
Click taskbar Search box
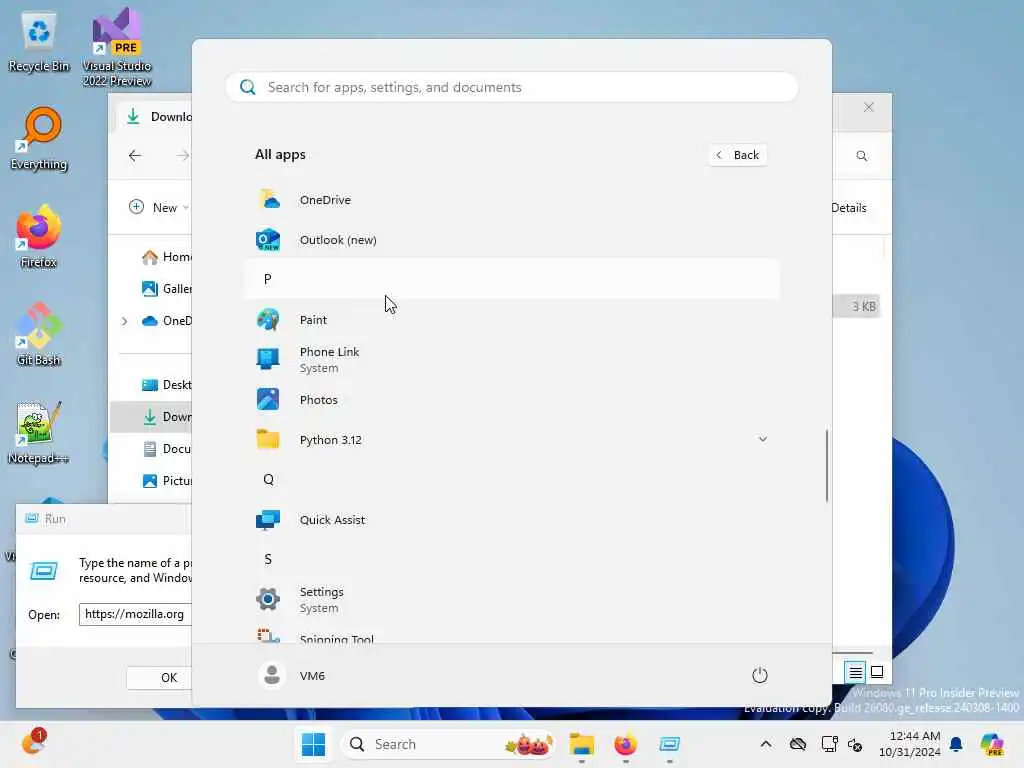[x=450, y=744]
